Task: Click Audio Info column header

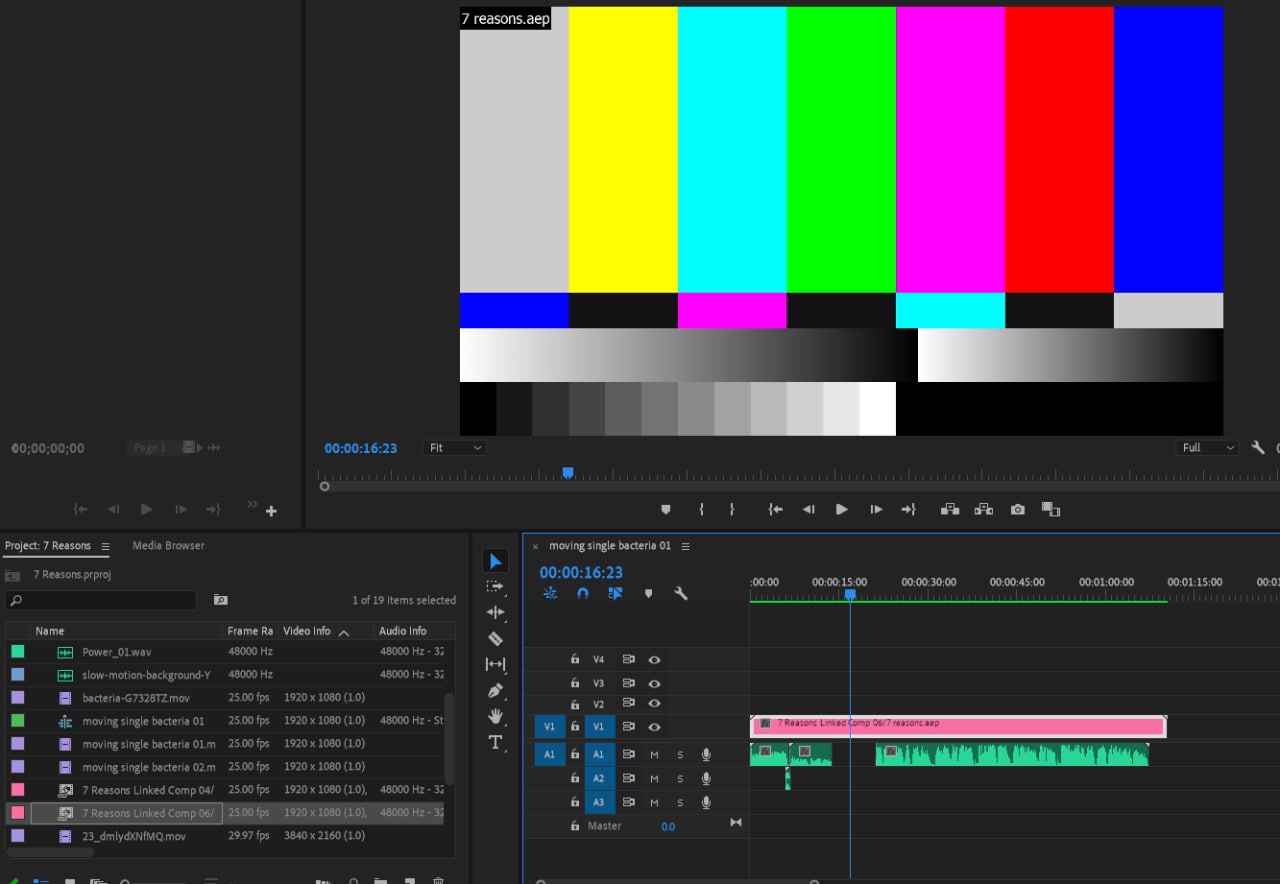Action: (x=403, y=631)
